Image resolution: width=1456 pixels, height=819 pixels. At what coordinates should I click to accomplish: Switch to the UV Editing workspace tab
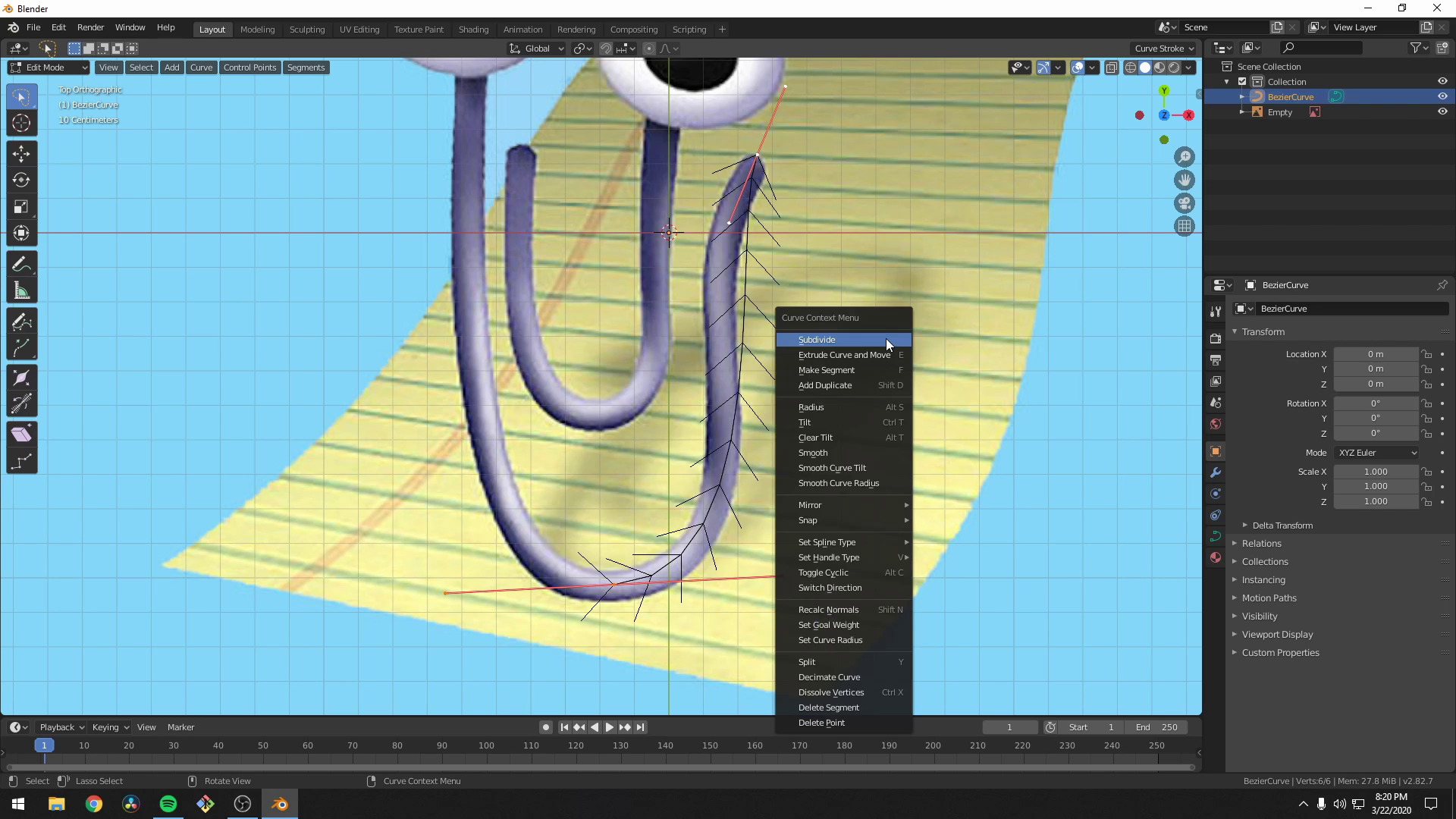click(359, 29)
